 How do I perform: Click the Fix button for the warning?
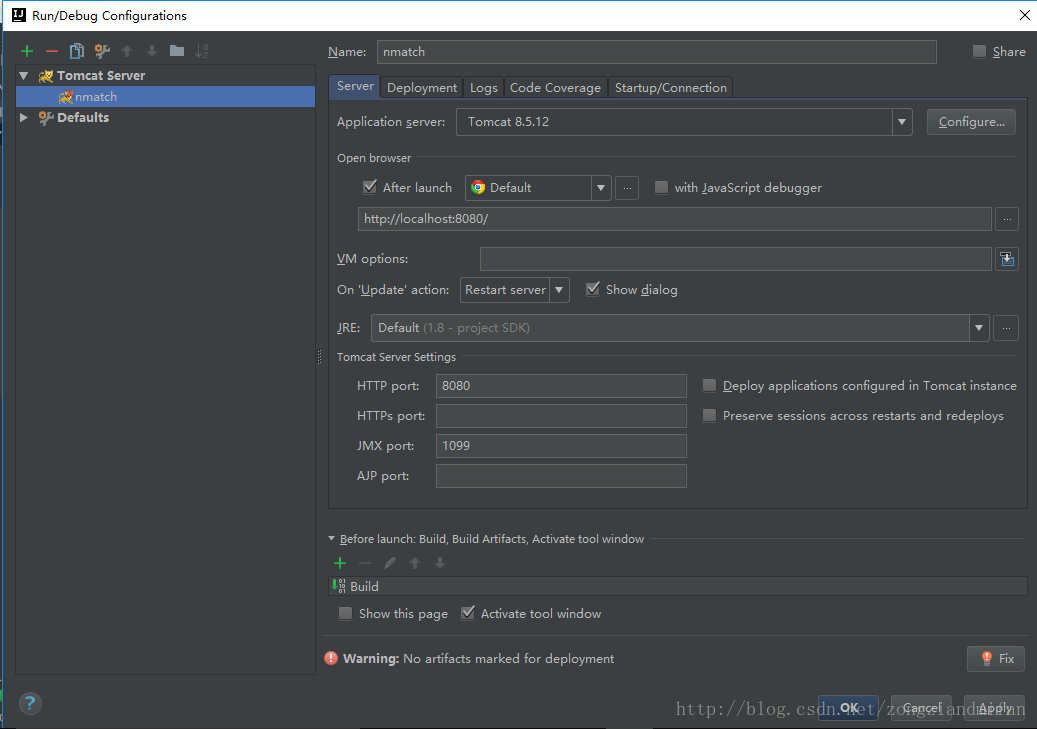tap(995, 658)
